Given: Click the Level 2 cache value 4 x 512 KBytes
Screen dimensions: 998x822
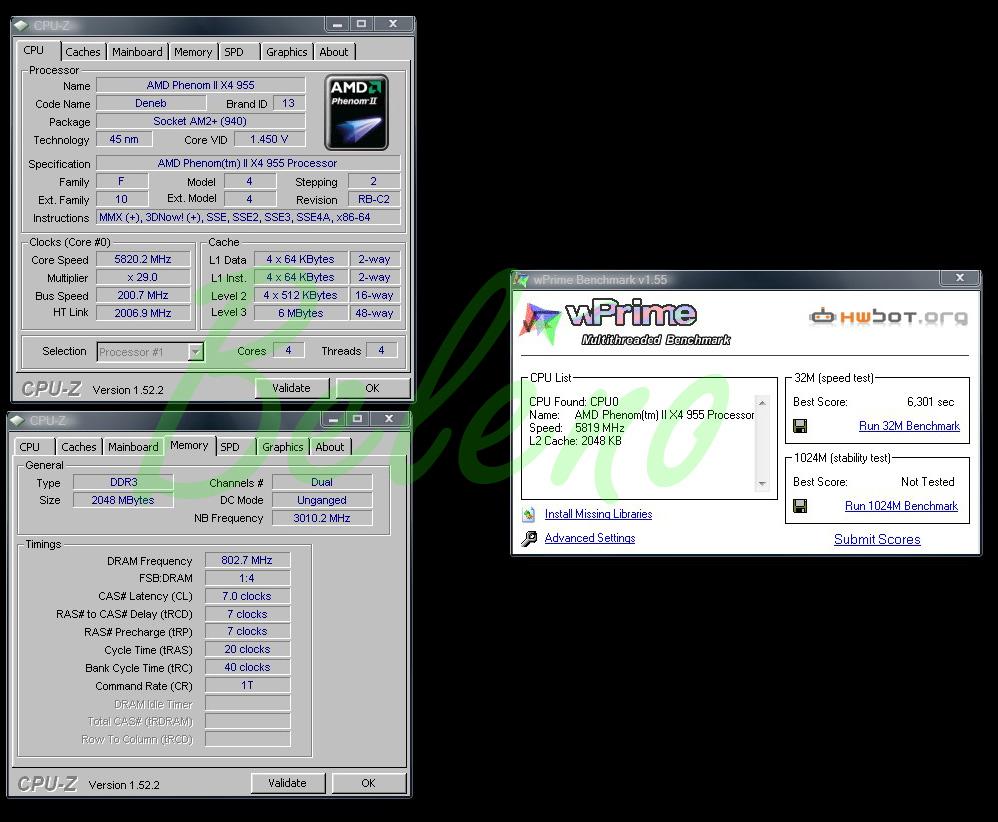Looking at the screenshot, I should click(x=300, y=295).
